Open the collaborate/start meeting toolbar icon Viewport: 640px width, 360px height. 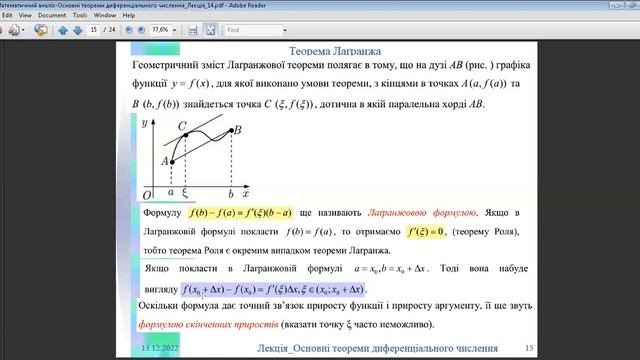(x=40, y=30)
